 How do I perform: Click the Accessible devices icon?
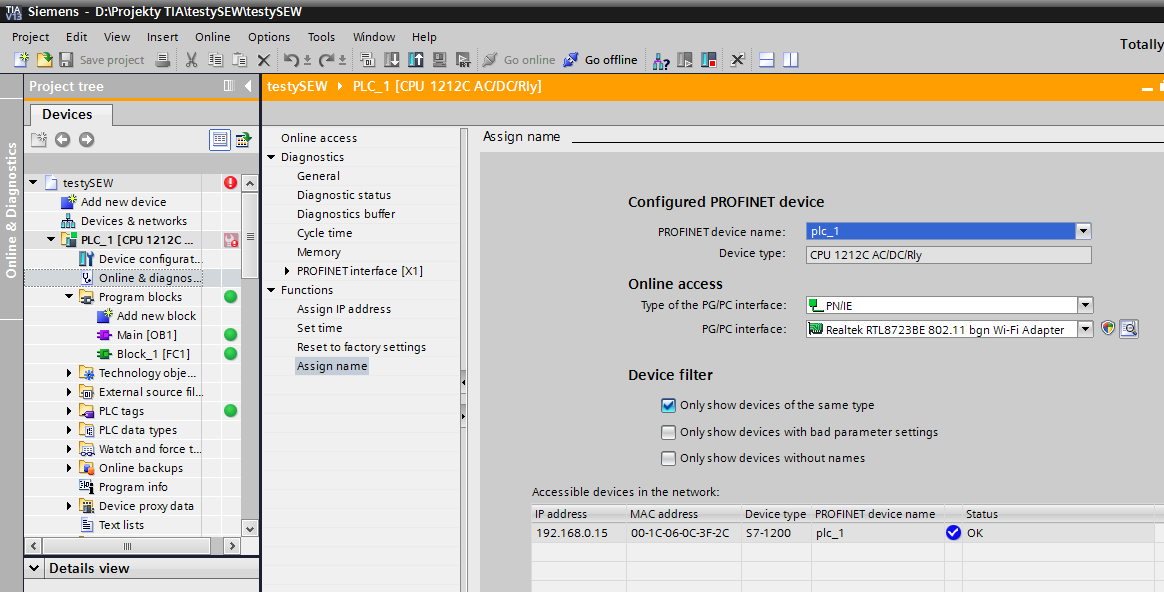[660, 59]
